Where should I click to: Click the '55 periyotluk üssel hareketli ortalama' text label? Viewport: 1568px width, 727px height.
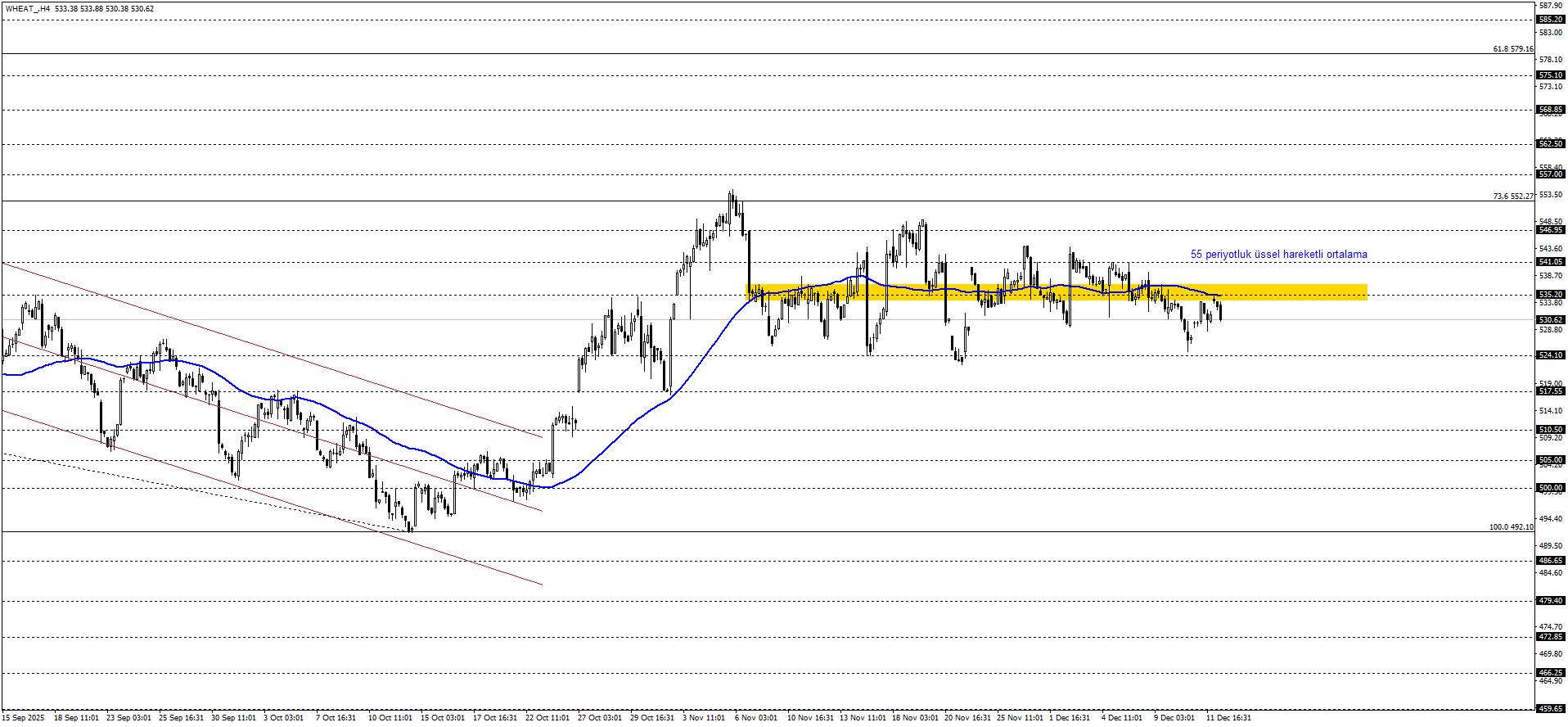[1278, 255]
